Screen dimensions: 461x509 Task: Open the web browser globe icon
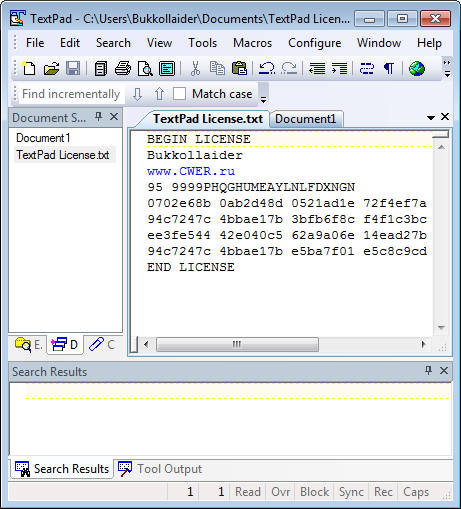[x=417, y=69]
